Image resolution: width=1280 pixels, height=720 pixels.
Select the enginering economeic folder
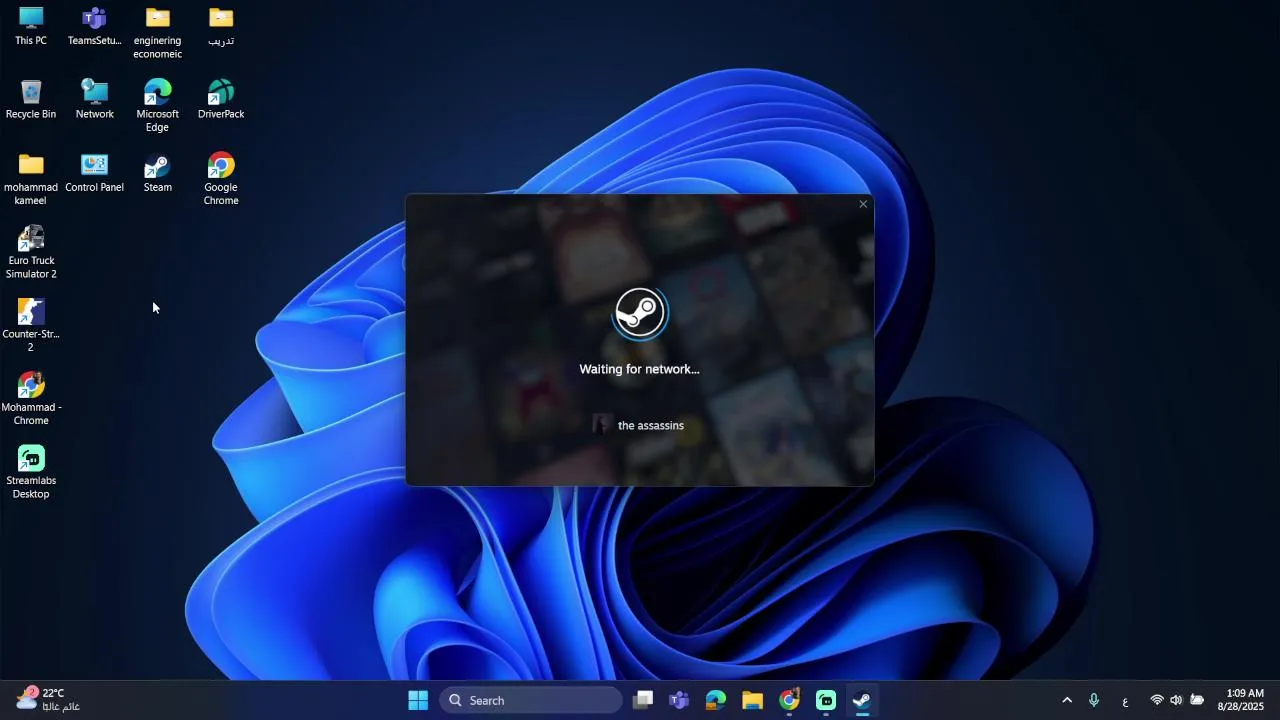[157, 33]
